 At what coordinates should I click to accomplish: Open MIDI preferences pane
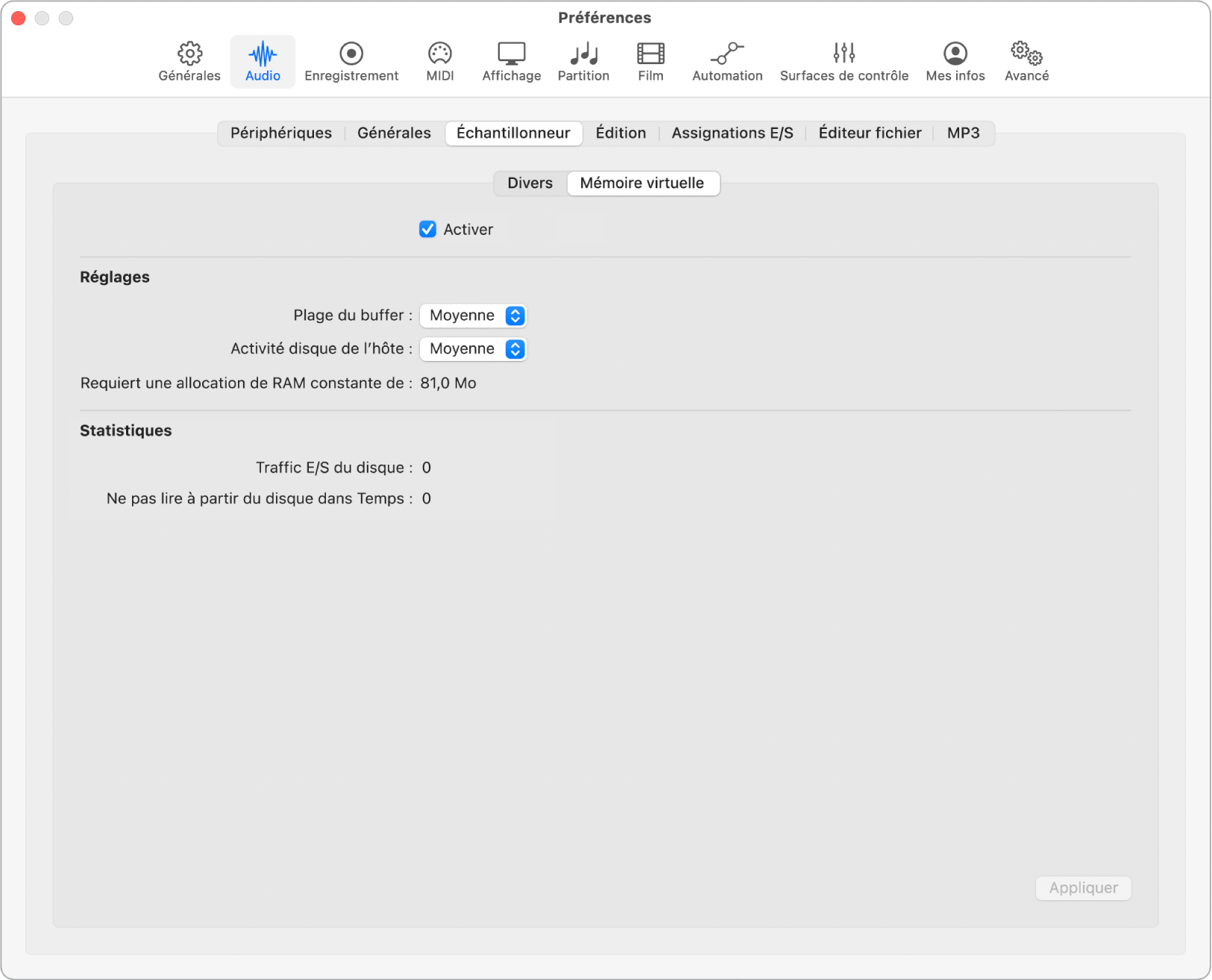point(439,61)
